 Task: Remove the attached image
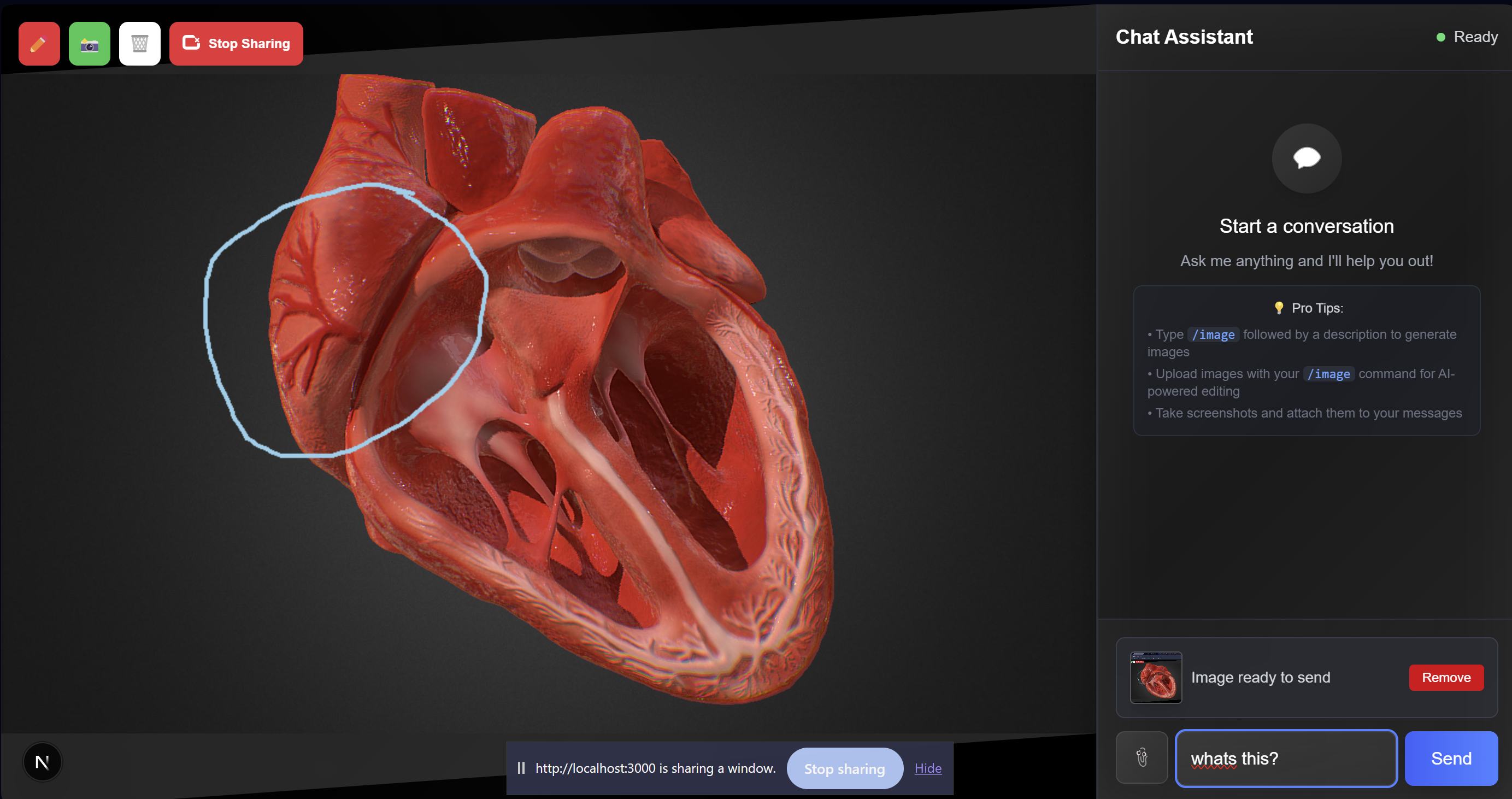(1445, 678)
